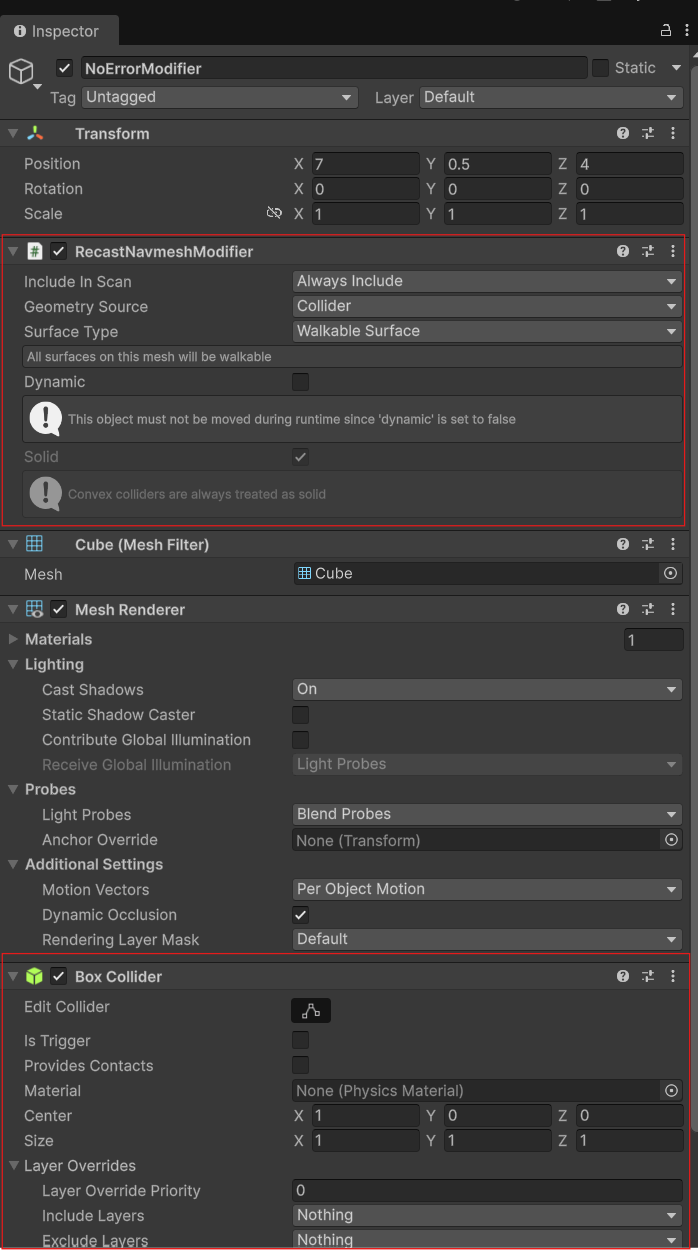698x1250 pixels.
Task: Click the Inspector lock icon
Action: coord(666,30)
